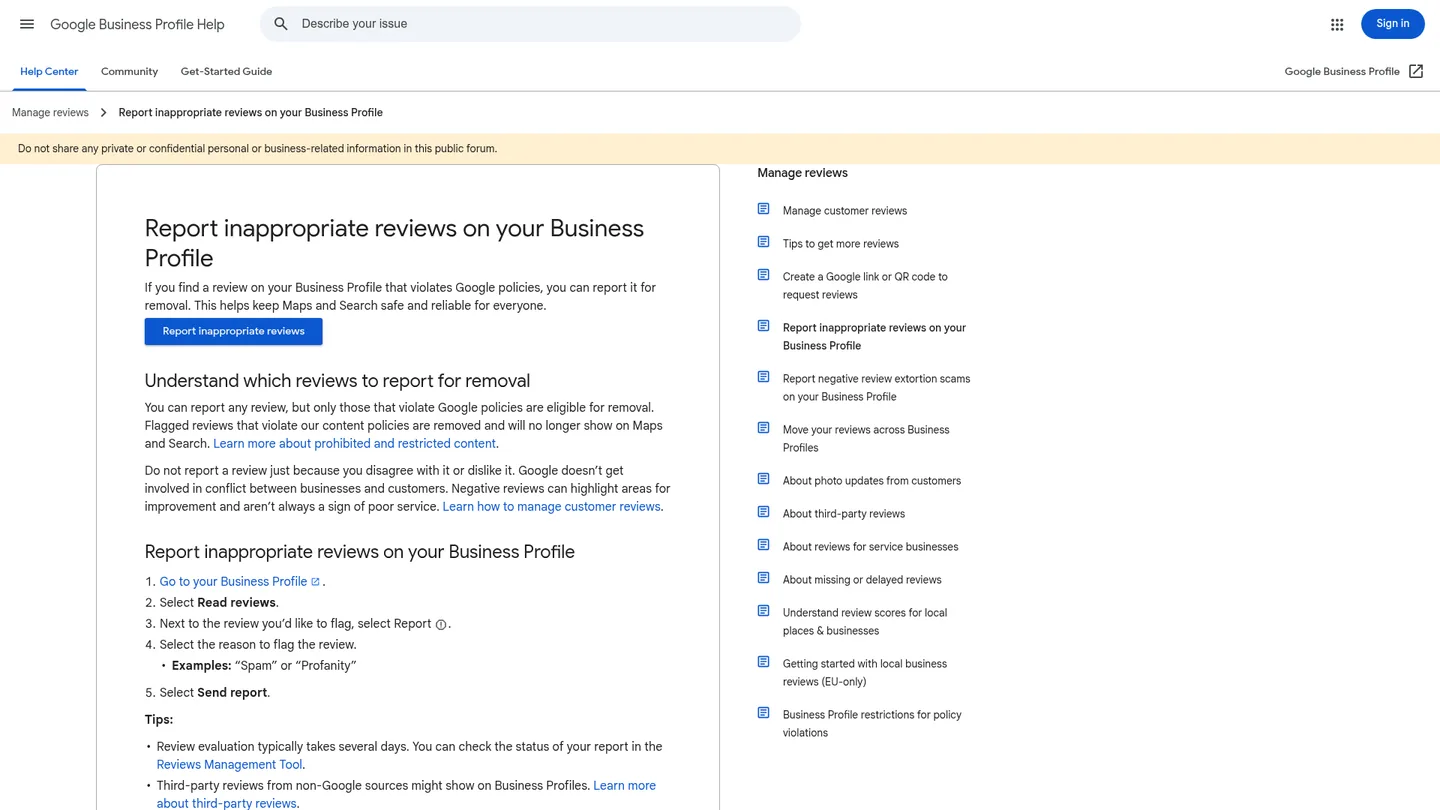Viewport: 1440px width, 810px height.
Task: Click the article icon beside Business Profile restrictions
Action: 763,713
